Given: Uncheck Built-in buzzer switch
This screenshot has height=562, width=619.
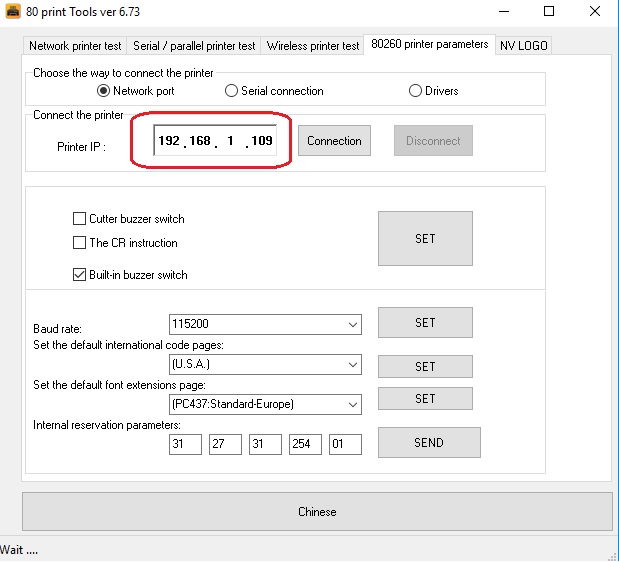Looking at the screenshot, I should click(80, 275).
